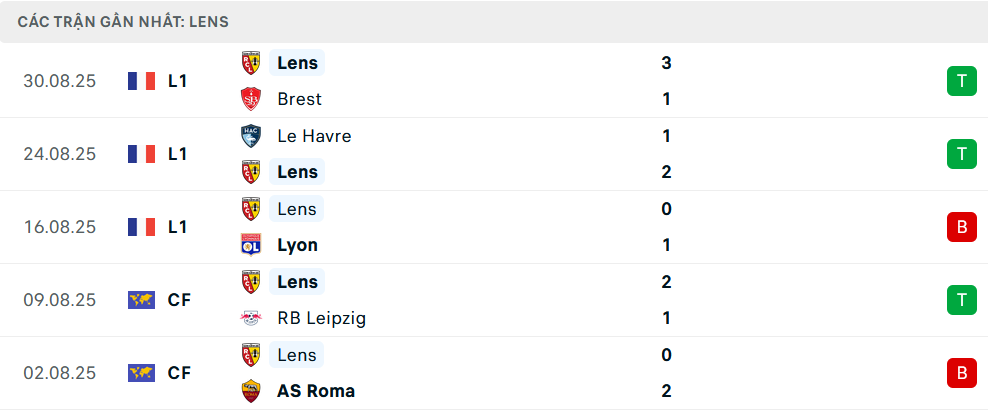988x410 pixels.
Task: Click the green T badge for Lens vs Brest
Action: [x=961, y=81]
